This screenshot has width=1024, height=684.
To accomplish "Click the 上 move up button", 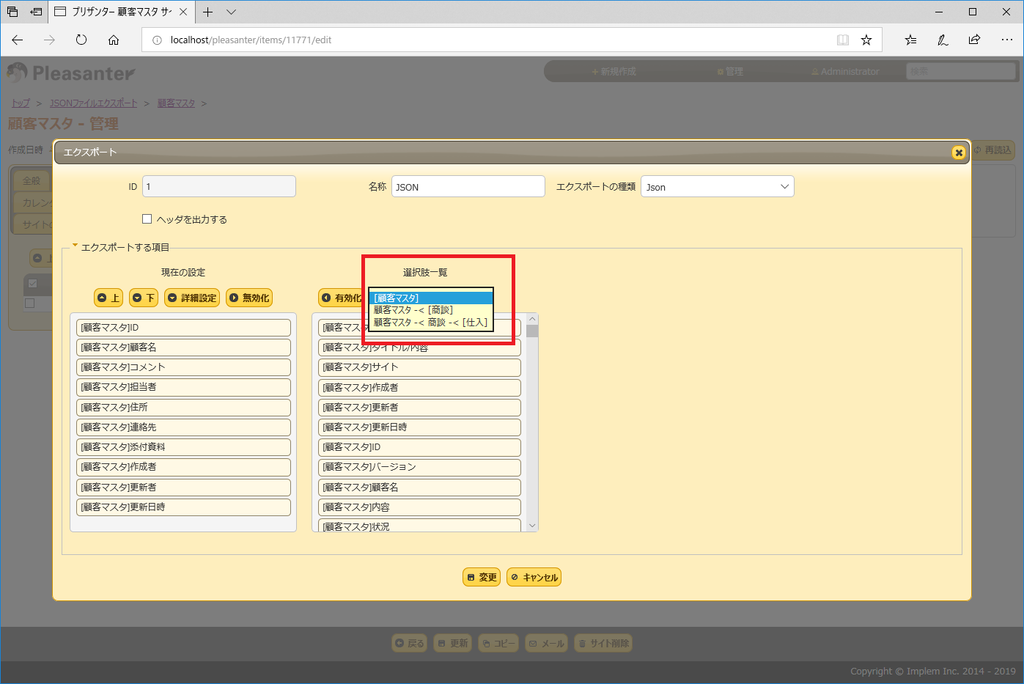I will pyautogui.click(x=108, y=298).
